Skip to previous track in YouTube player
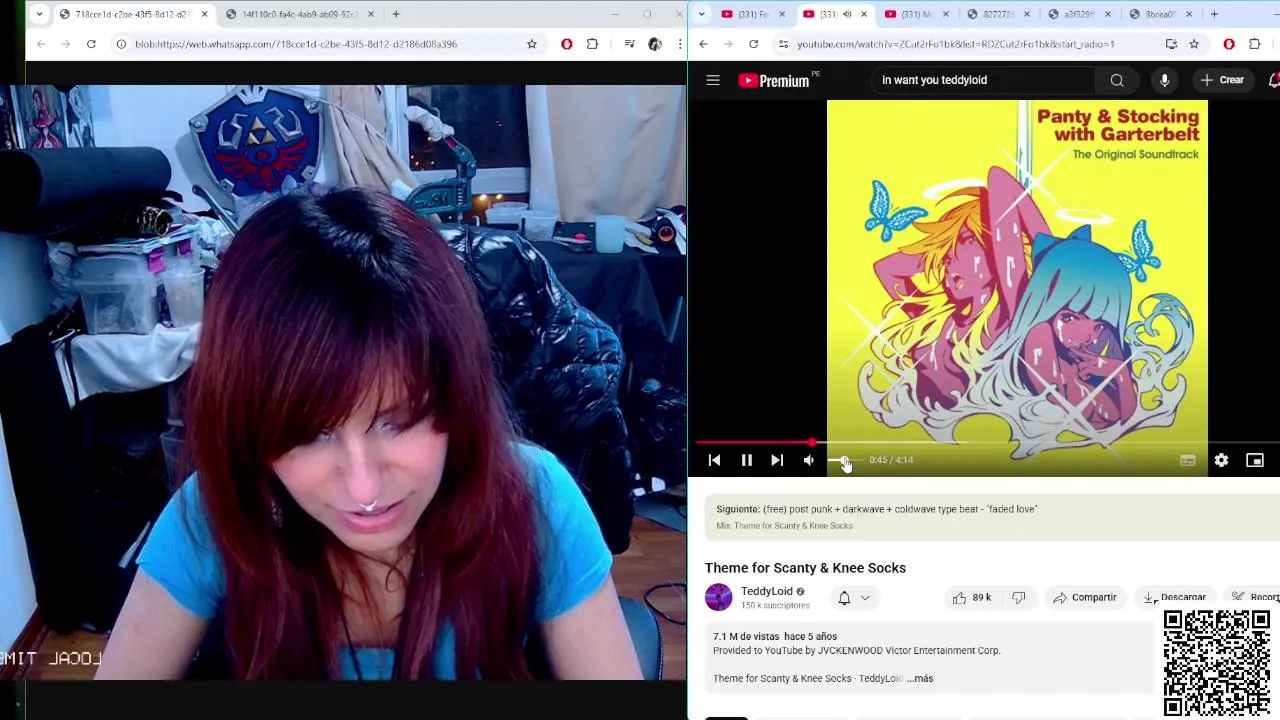Screen dimensions: 1280x720 (714, 460)
